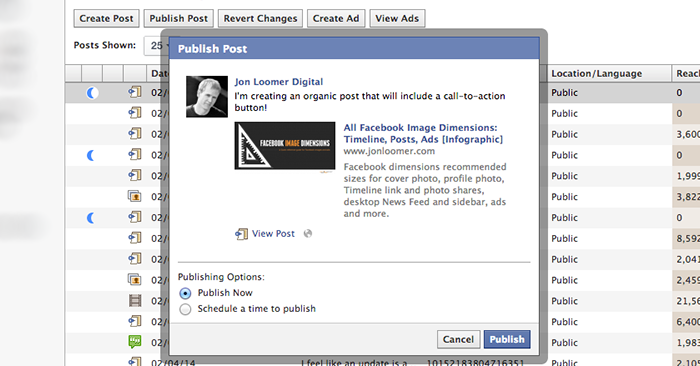Sort by the Location/Language column header
The height and width of the screenshot is (366, 700).
(609, 74)
